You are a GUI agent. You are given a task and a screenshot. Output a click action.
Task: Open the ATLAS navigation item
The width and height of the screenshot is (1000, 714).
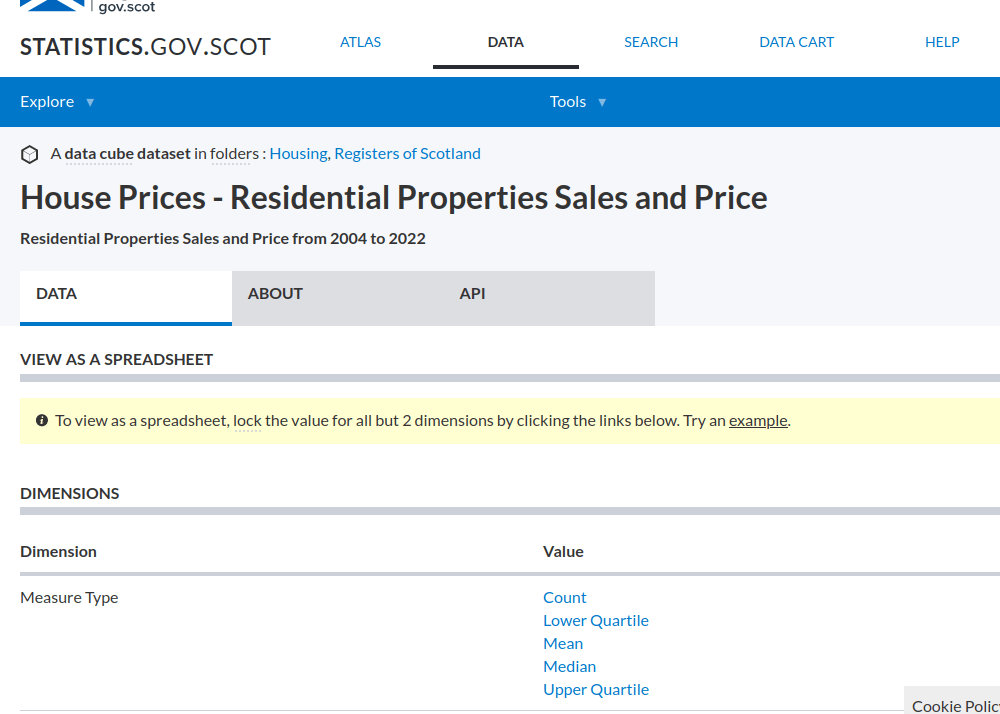[x=360, y=42]
